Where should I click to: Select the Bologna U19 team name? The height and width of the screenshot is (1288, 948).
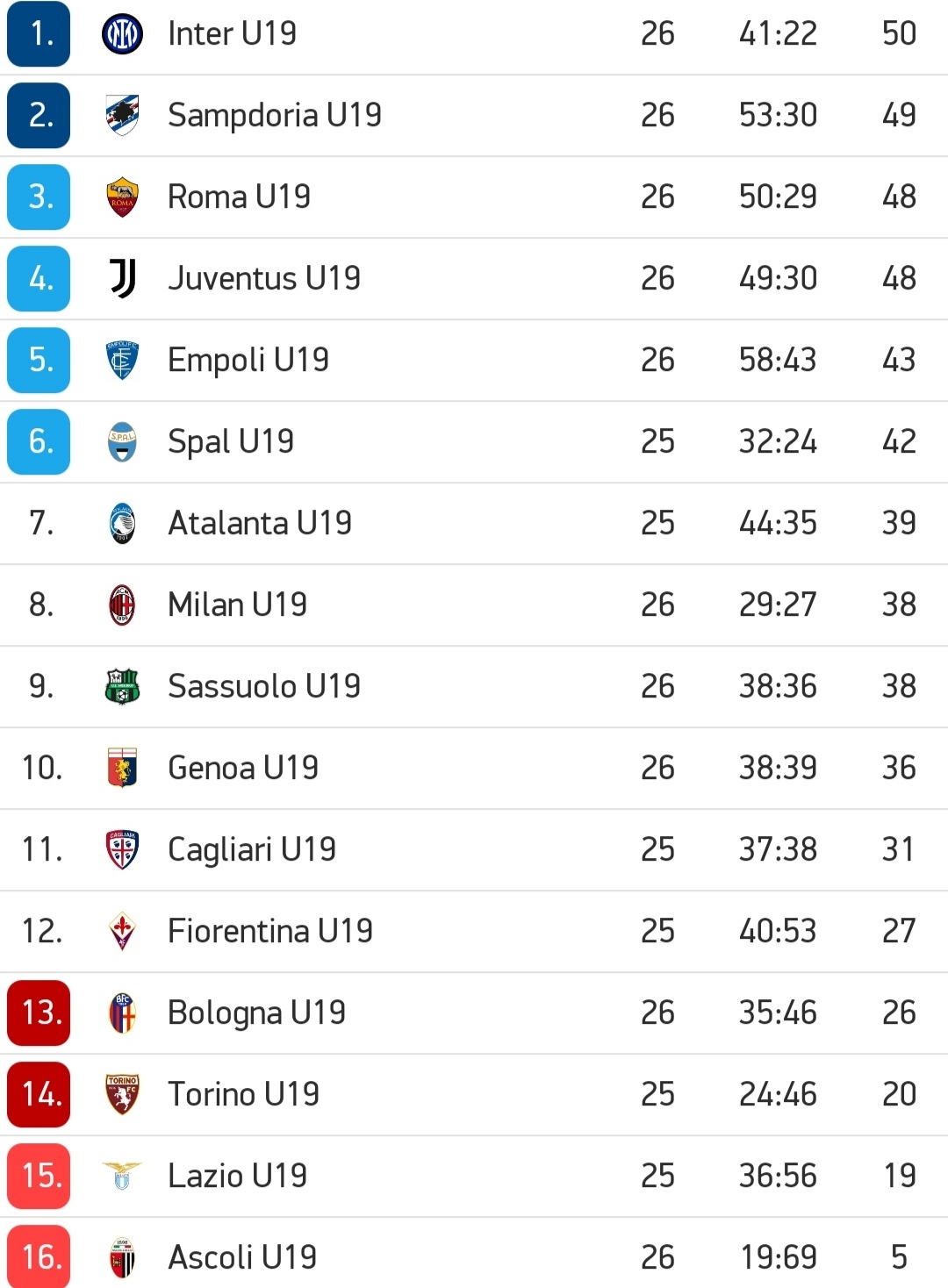256,1013
